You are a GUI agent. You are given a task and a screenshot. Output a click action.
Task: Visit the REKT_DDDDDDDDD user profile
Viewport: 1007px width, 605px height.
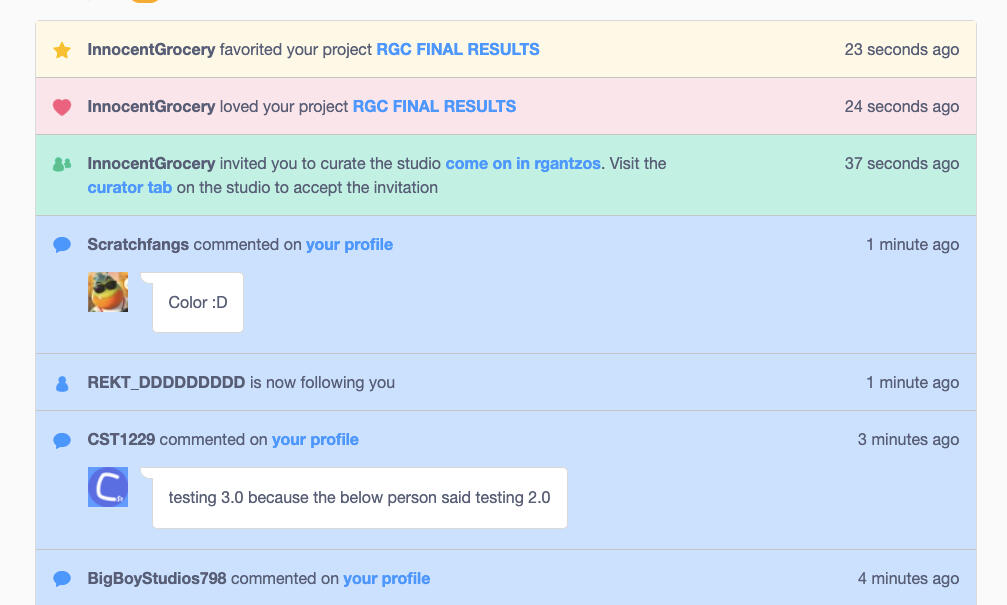(166, 382)
